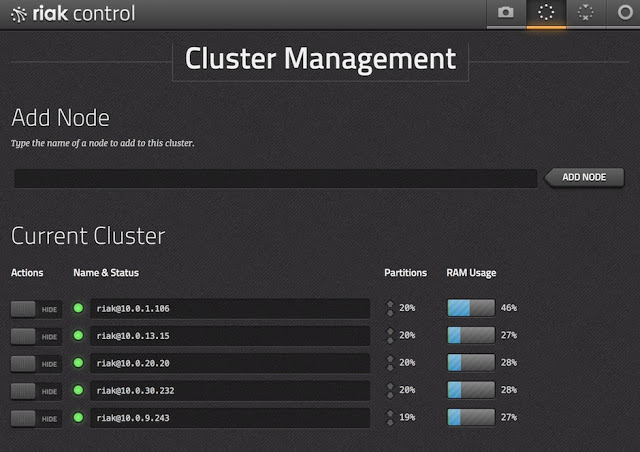Toggle actions switch for riak@10.0.13.15
The width and height of the screenshot is (640, 452).
(36, 335)
